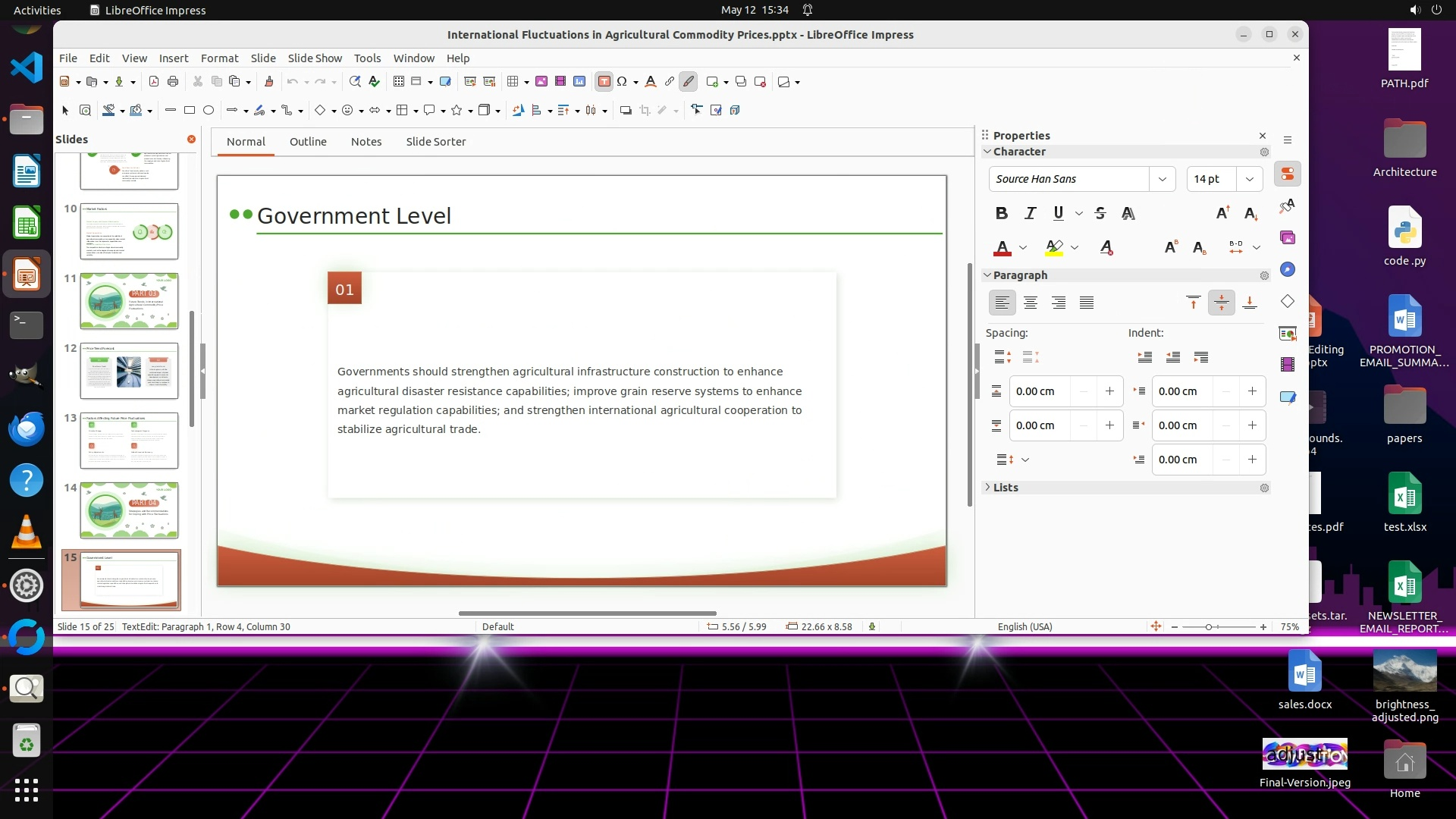The image size is (1456, 819).
Task: Expand the Lists section
Action: (x=1006, y=488)
